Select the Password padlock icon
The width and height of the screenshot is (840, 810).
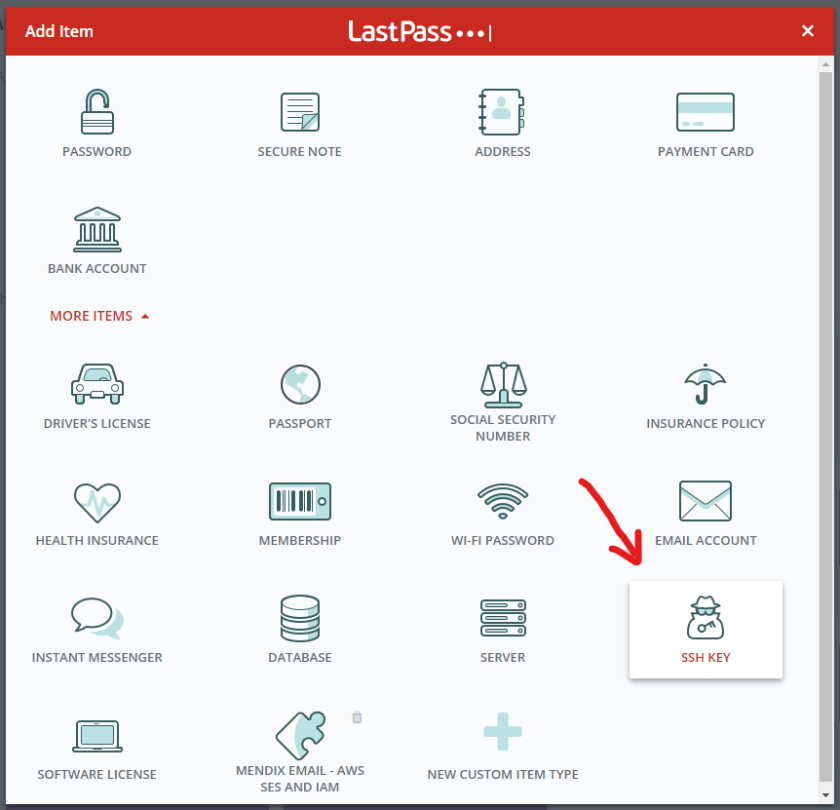97,113
